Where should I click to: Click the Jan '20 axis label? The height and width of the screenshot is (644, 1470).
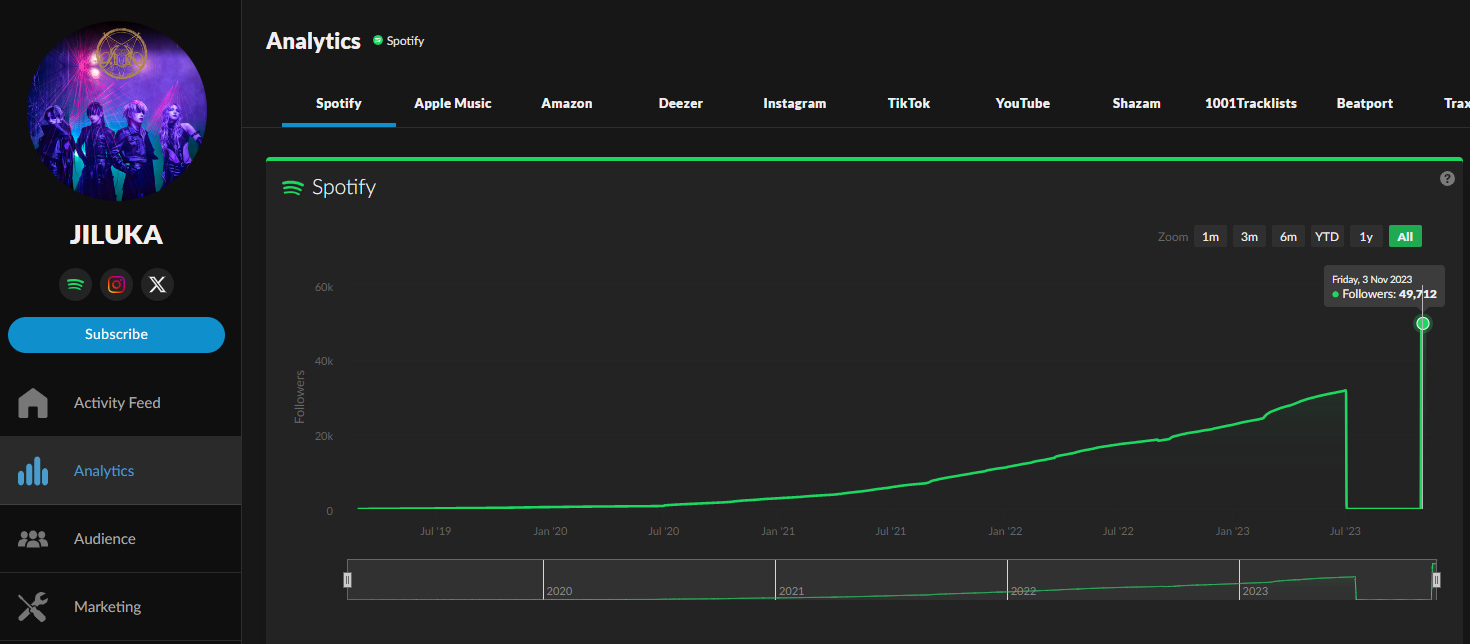(x=550, y=531)
